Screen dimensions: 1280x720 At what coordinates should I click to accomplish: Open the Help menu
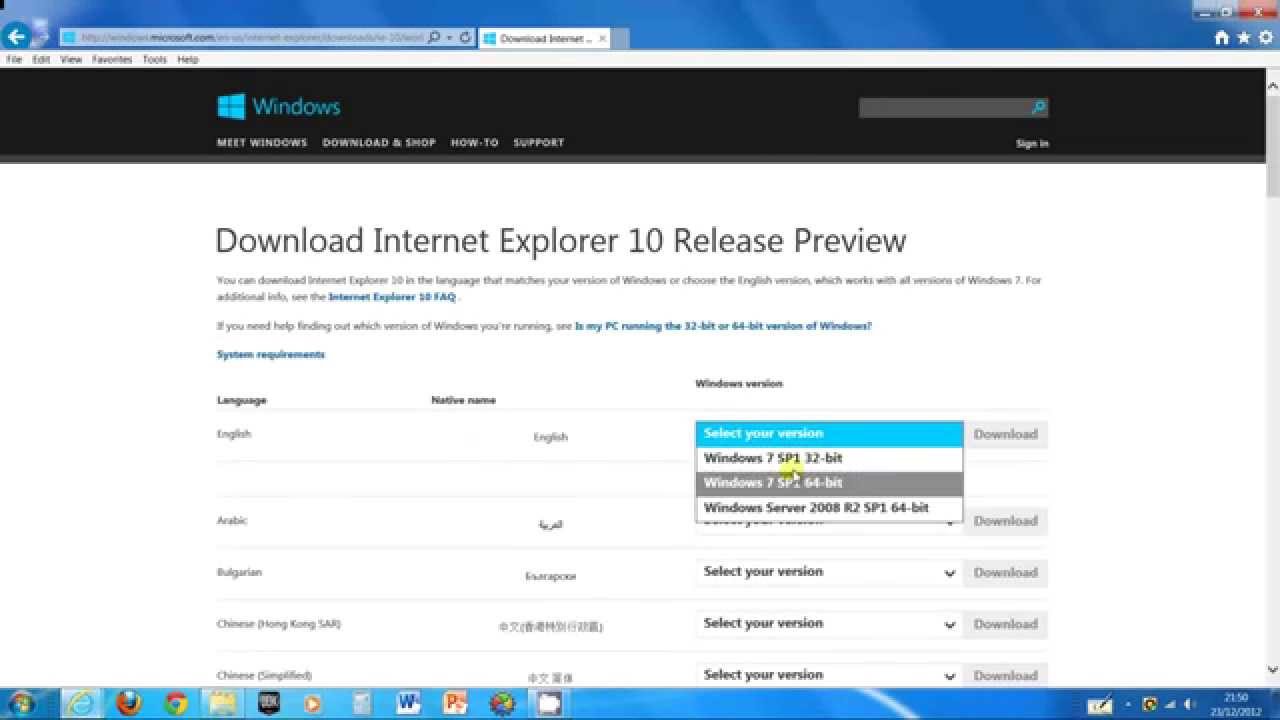188,60
